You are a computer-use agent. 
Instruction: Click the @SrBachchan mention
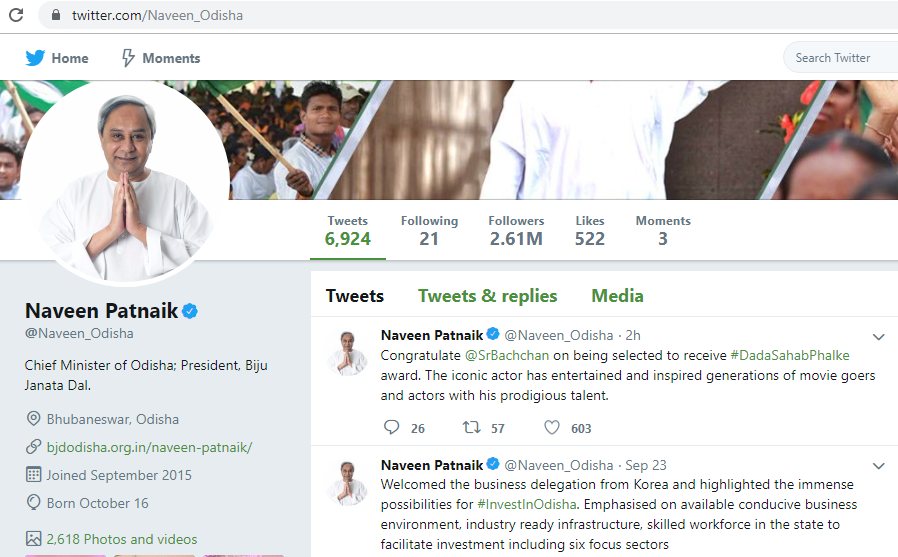(x=507, y=355)
